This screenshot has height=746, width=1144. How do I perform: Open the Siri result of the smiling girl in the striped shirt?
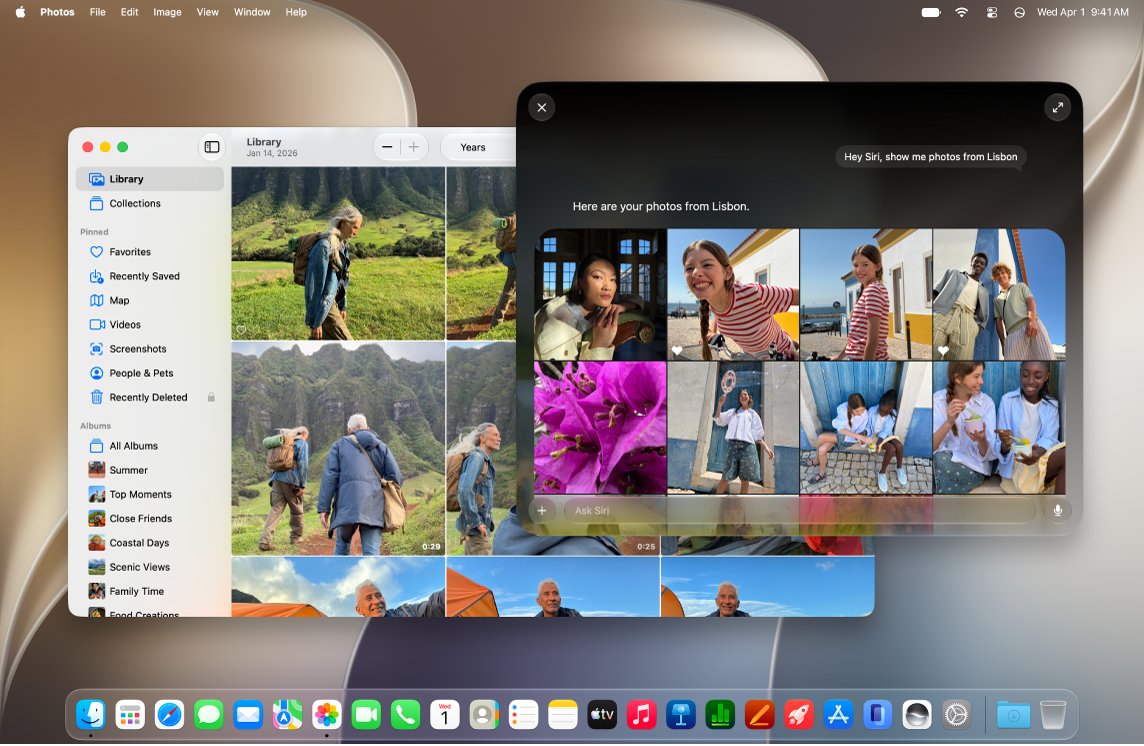click(x=733, y=294)
